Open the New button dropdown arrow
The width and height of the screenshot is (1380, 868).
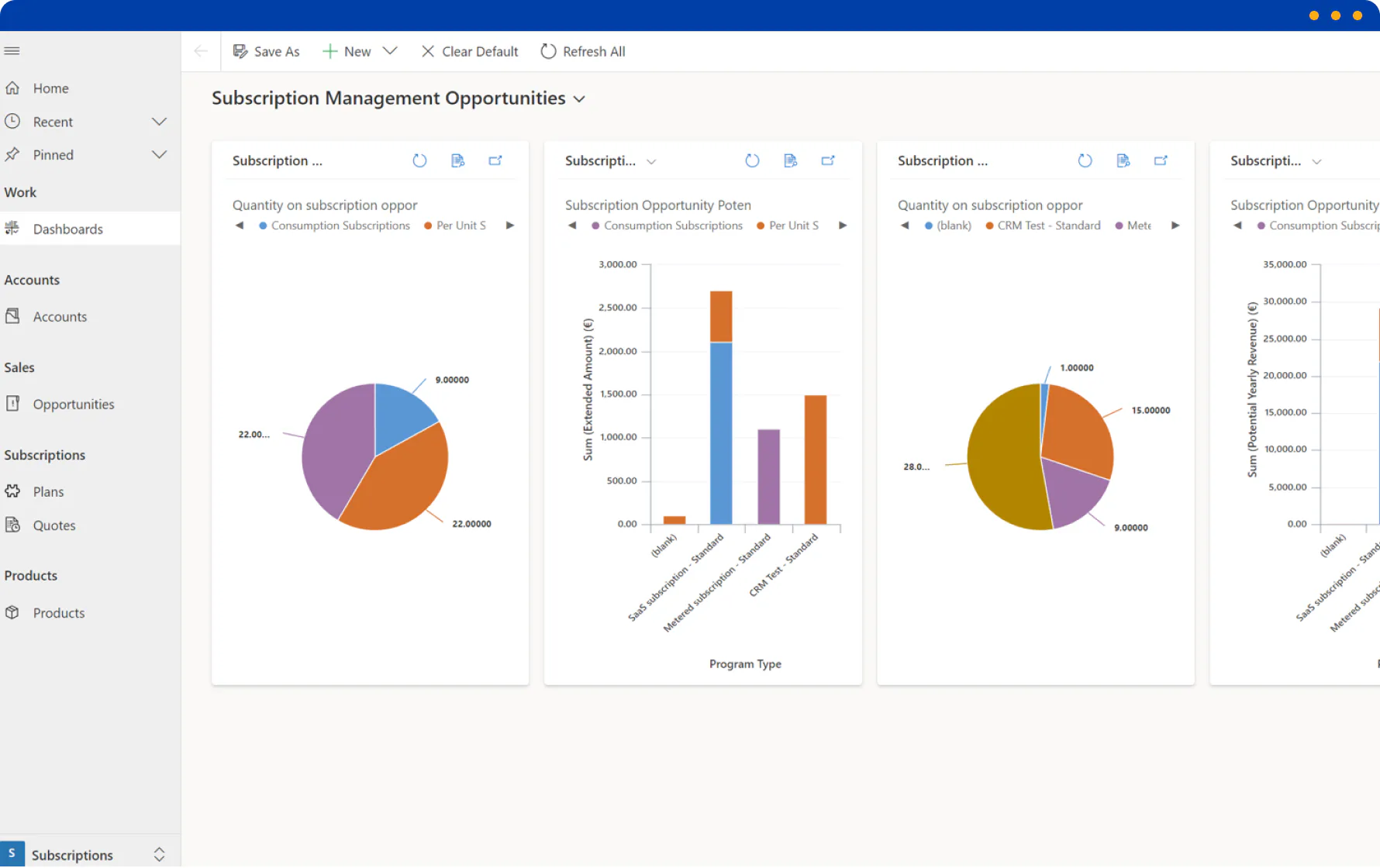coord(390,51)
